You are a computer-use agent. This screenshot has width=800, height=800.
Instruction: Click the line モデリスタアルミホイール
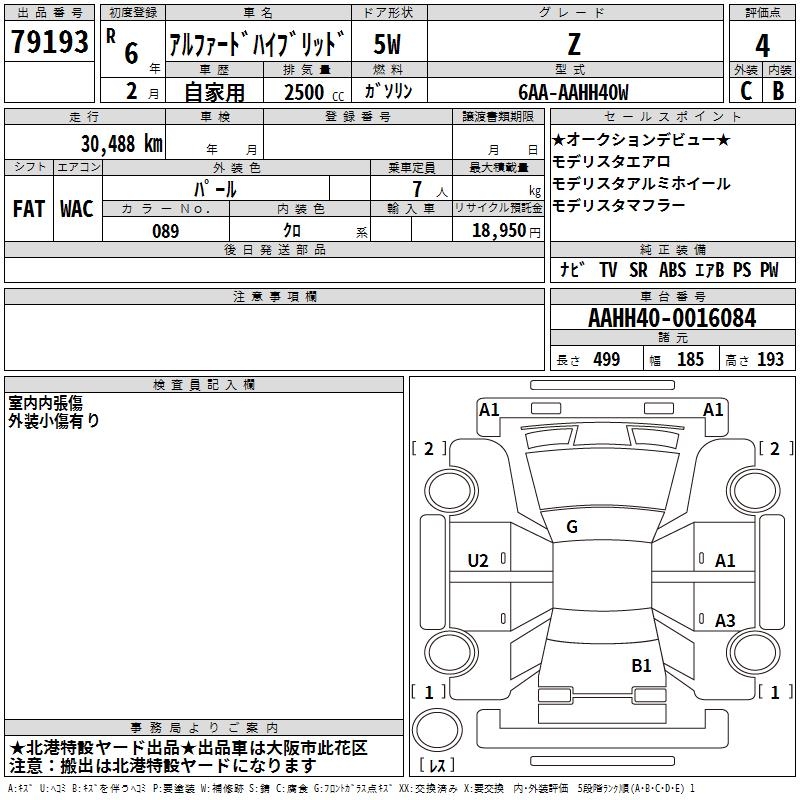(x=641, y=184)
